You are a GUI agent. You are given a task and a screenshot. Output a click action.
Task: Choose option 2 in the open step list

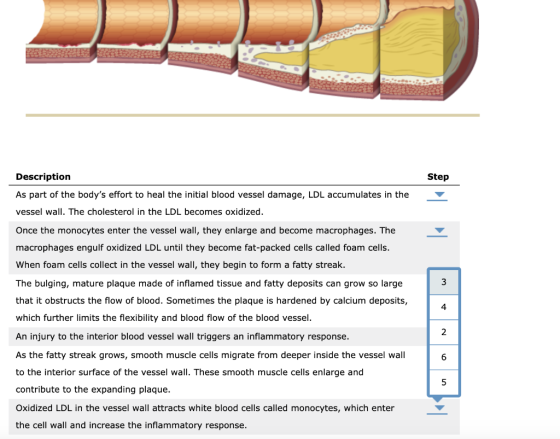pyautogui.click(x=444, y=332)
